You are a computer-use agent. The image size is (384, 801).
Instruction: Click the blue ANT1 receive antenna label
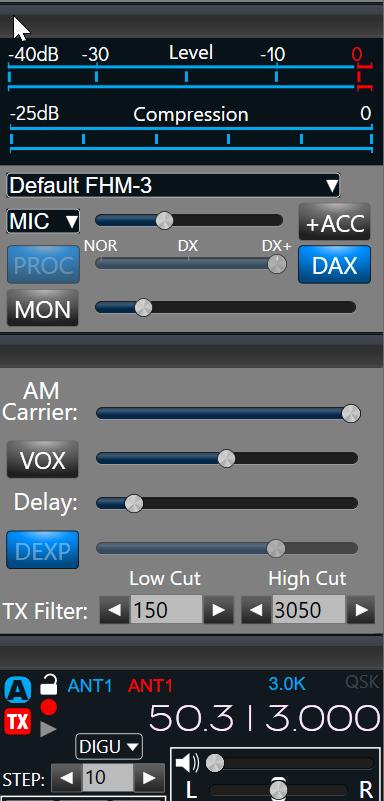(x=90, y=686)
